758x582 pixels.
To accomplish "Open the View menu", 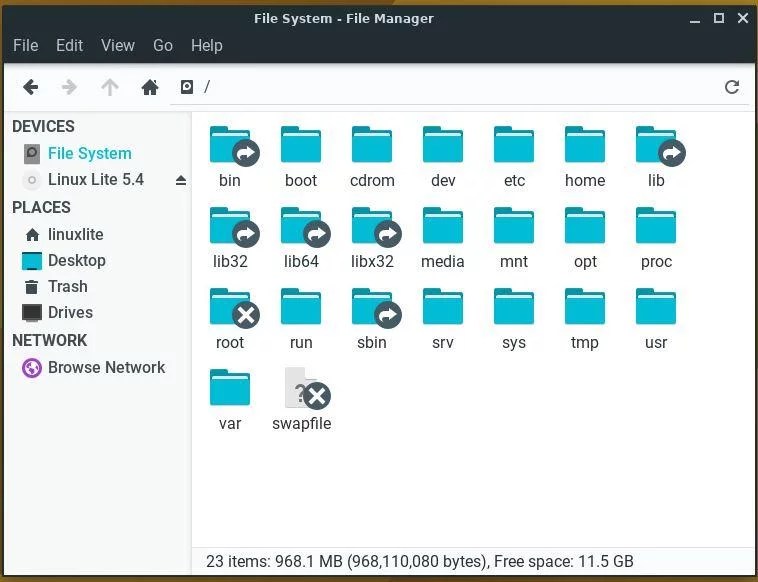I will coord(117,45).
